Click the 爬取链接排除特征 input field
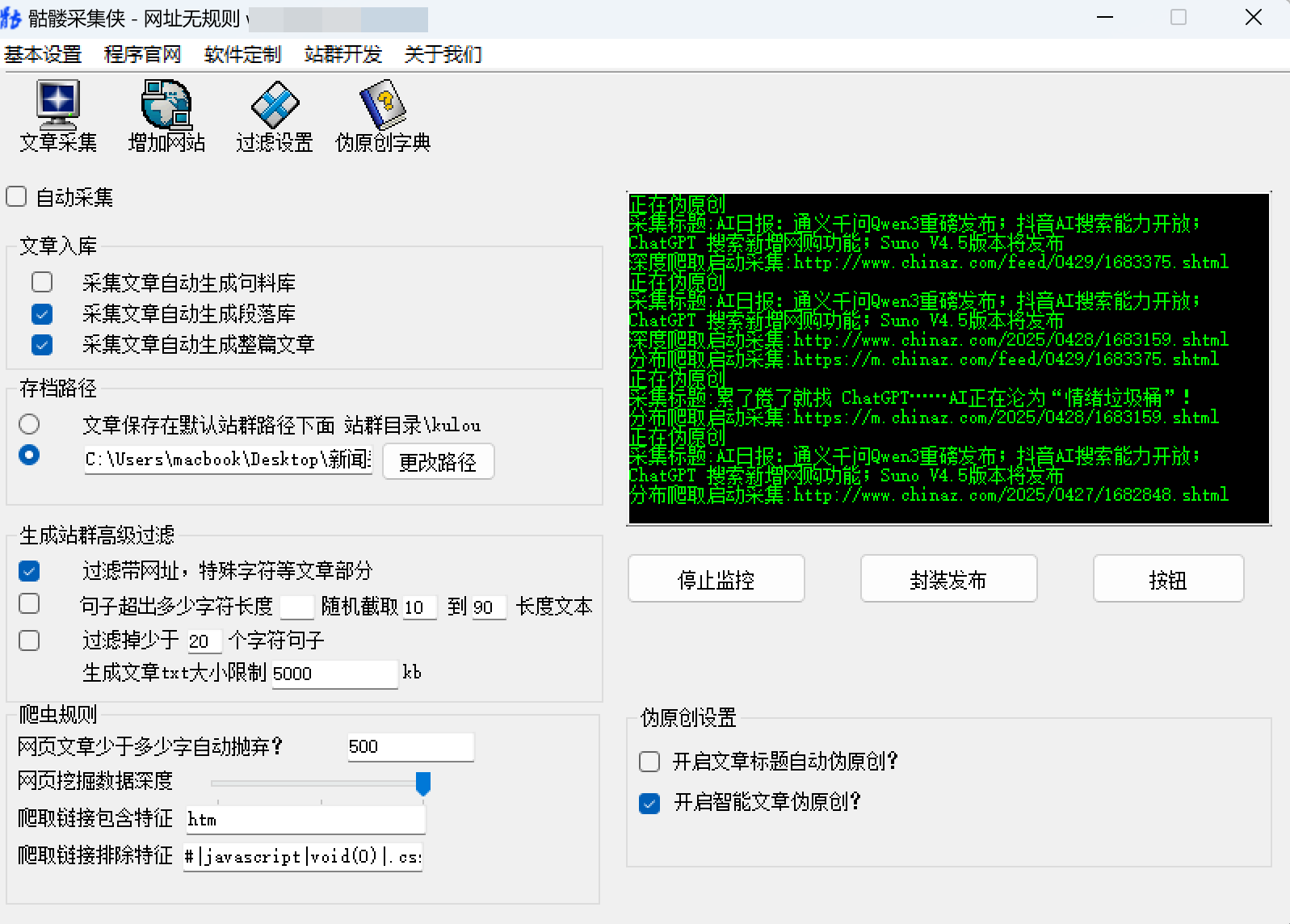The height and width of the screenshot is (924, 1290). pyautogui.click(x=303, y=856)
